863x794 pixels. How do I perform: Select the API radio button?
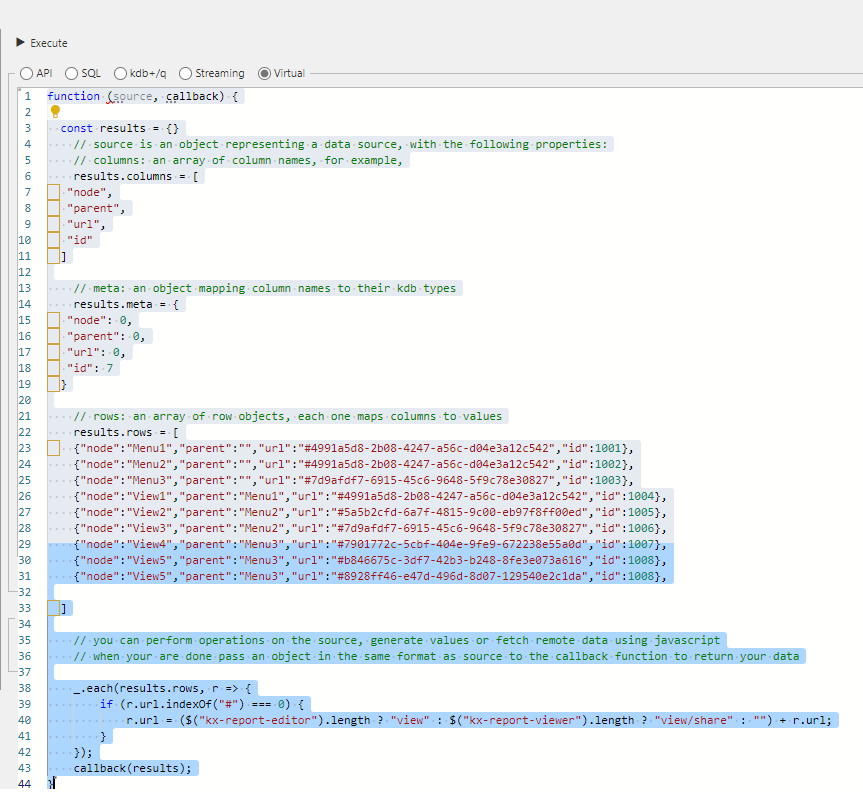tap(24, 73)
